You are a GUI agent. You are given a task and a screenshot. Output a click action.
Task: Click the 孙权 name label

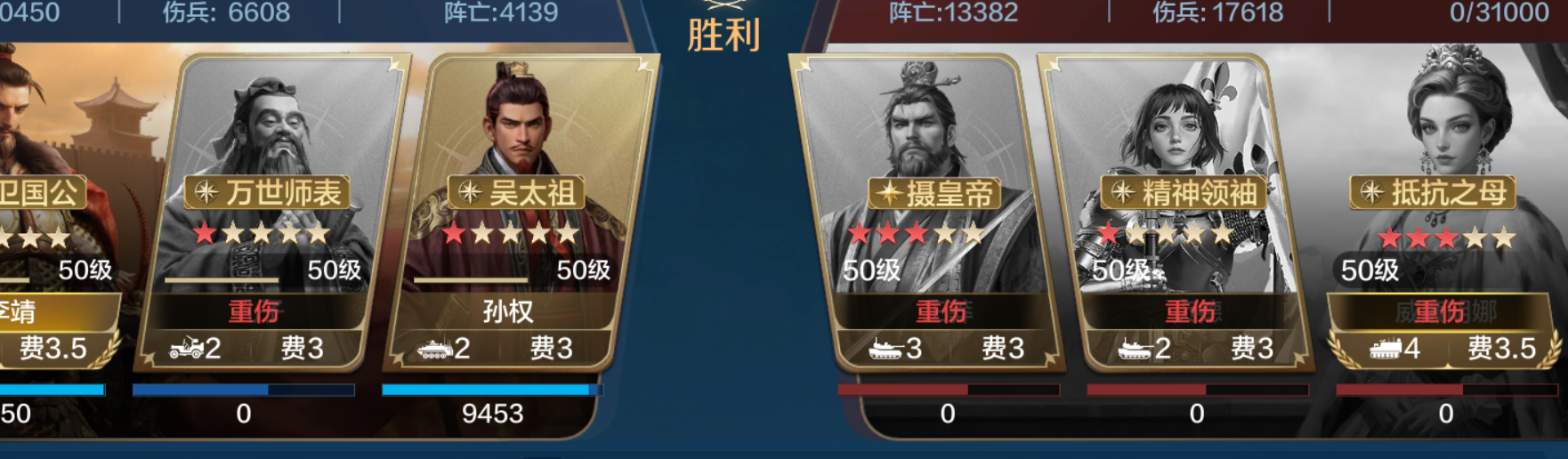click(x=508, y=311)
